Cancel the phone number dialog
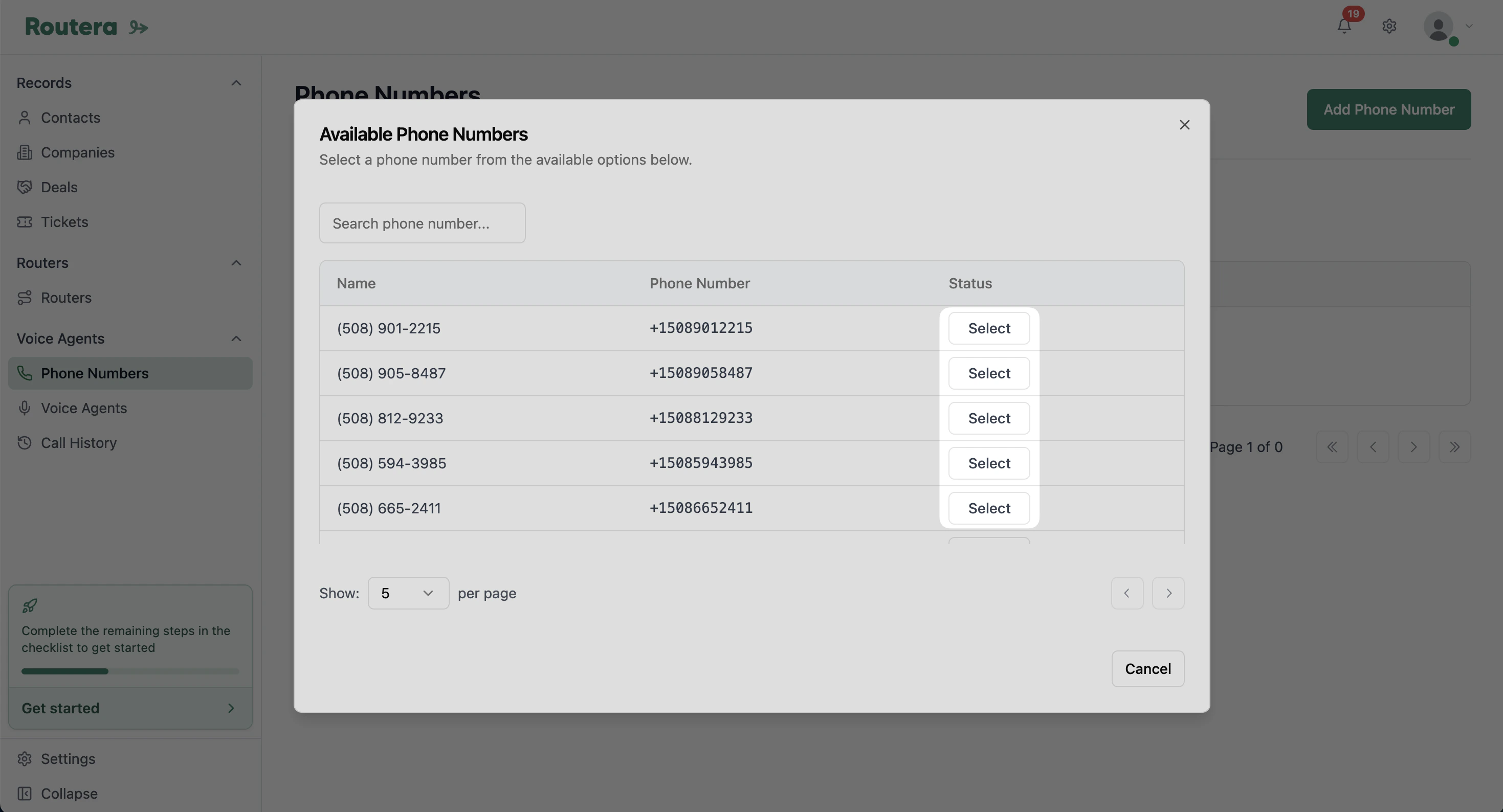Screen dimensions: 1503x812 (1147, 669)
